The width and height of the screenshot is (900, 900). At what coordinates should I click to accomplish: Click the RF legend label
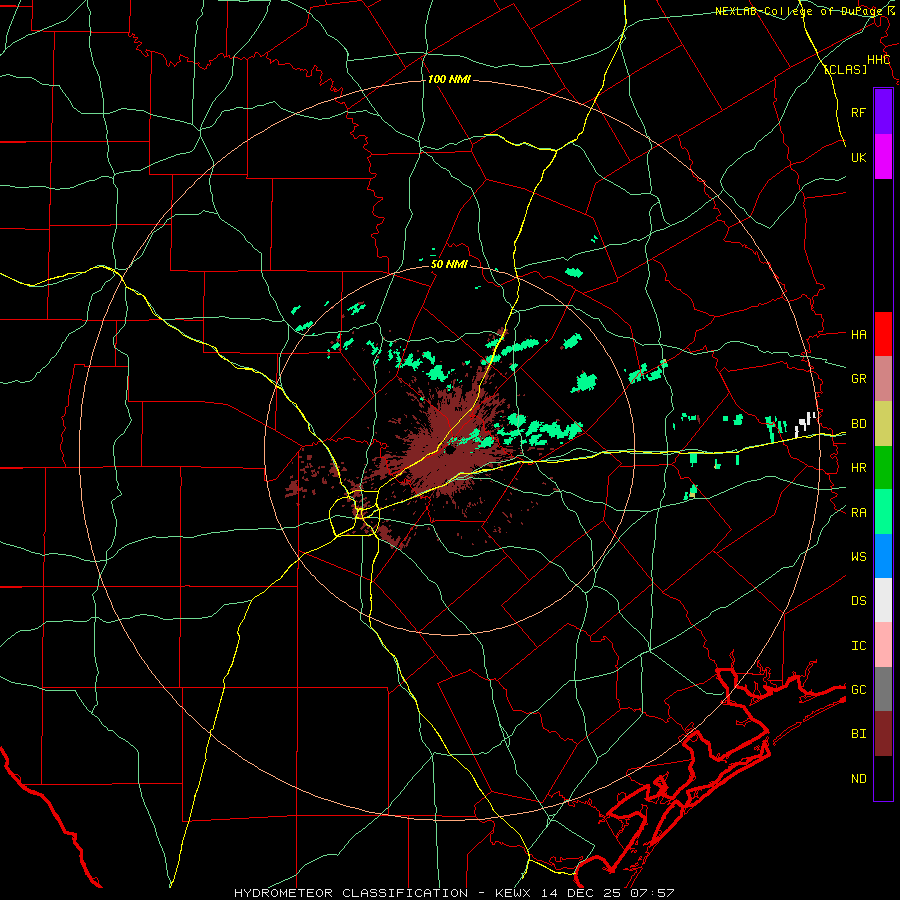click(x=859, y=112)
